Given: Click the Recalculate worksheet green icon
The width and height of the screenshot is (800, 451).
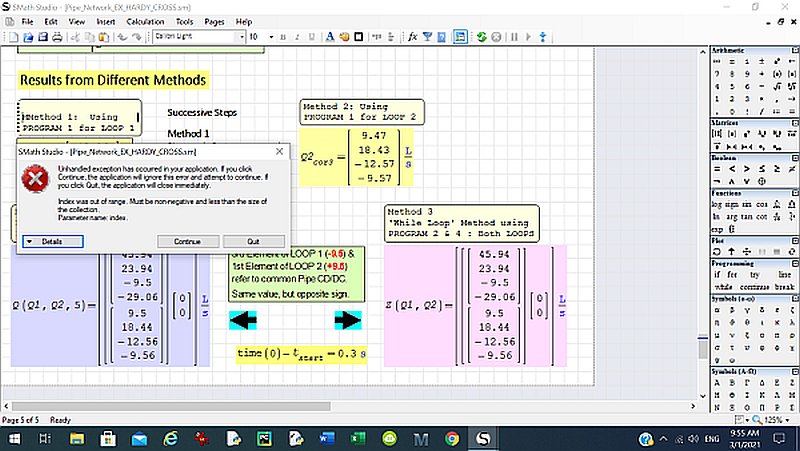Looking at the screenshot, I should 481,37.
